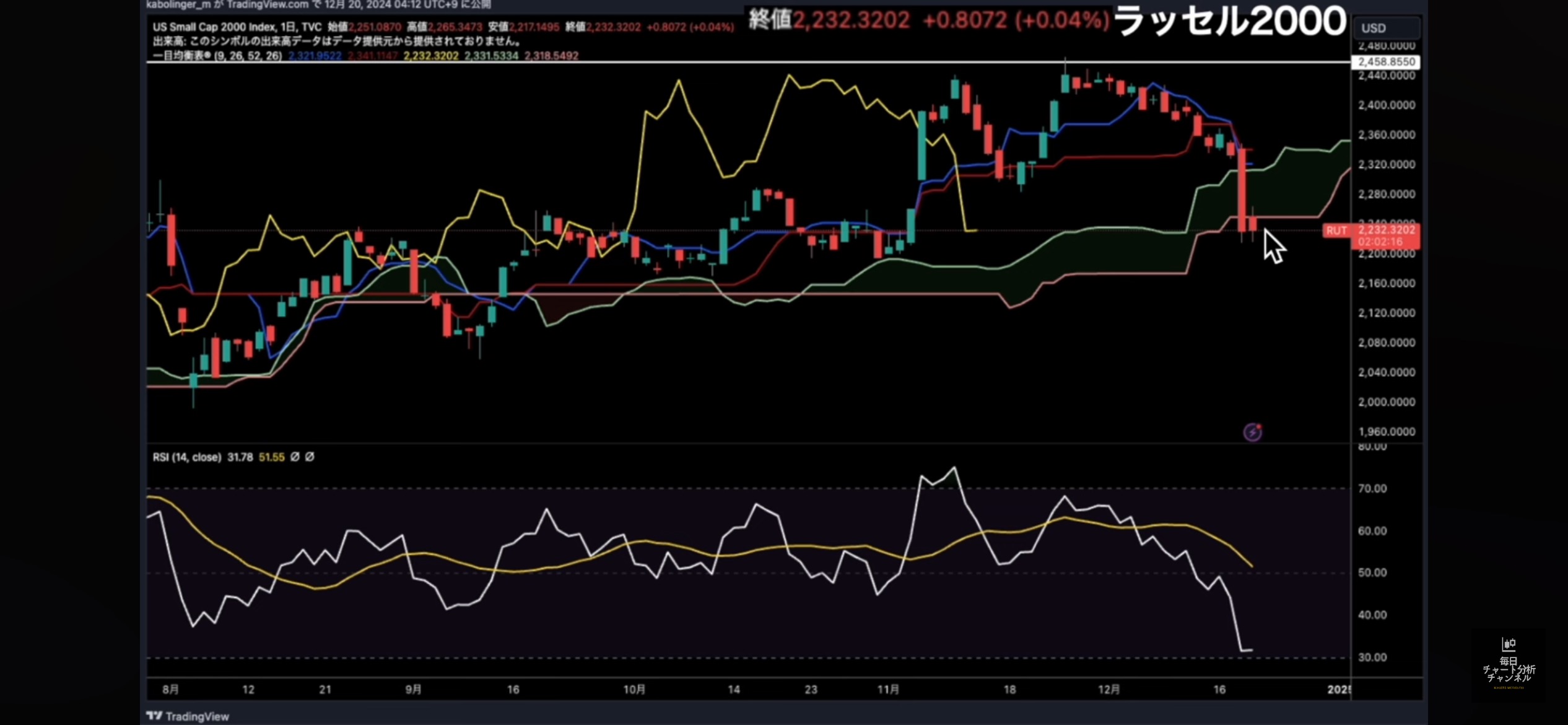Click the 21 date axis label
Image resolution: width=1568 pixels, height=725 pixels.
pyautogui.click(x=325, y=689)
